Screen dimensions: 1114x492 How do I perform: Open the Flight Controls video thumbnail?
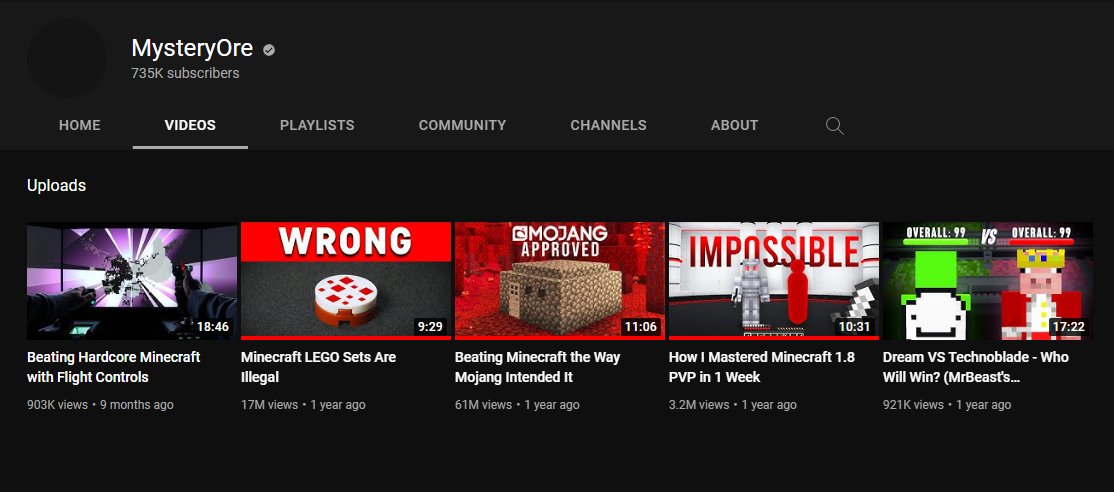132,281
